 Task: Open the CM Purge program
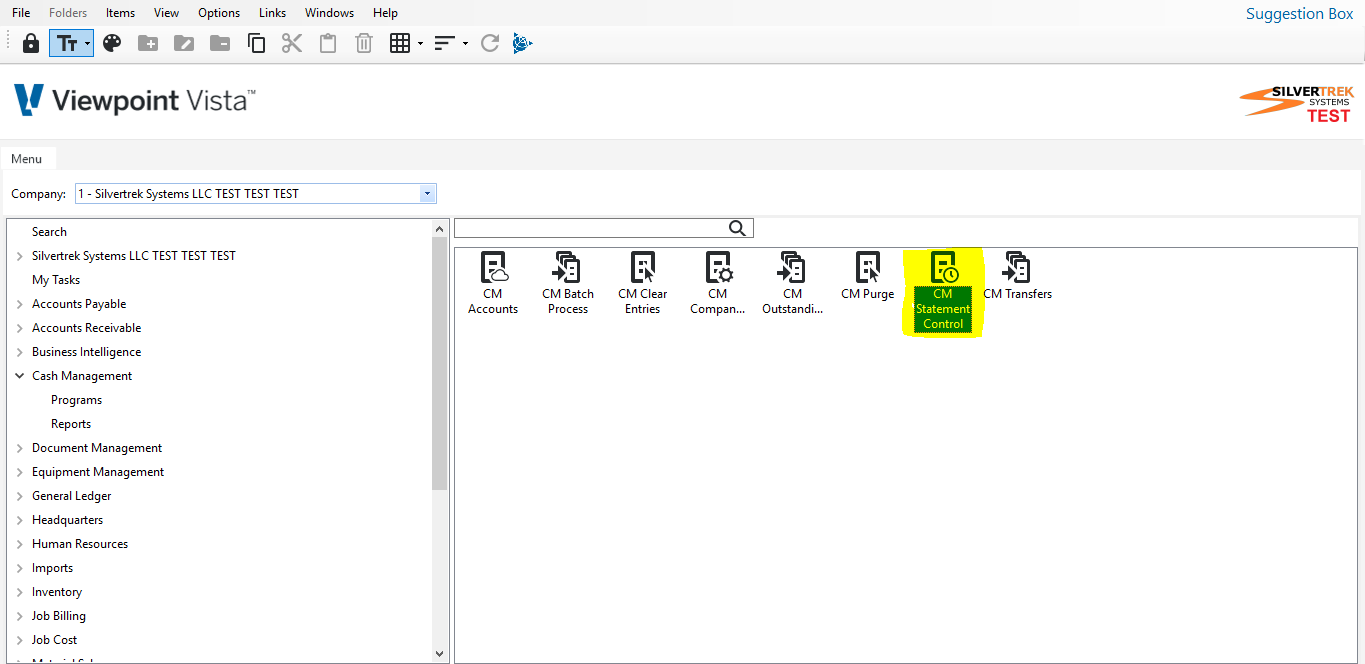pos(868,277)
